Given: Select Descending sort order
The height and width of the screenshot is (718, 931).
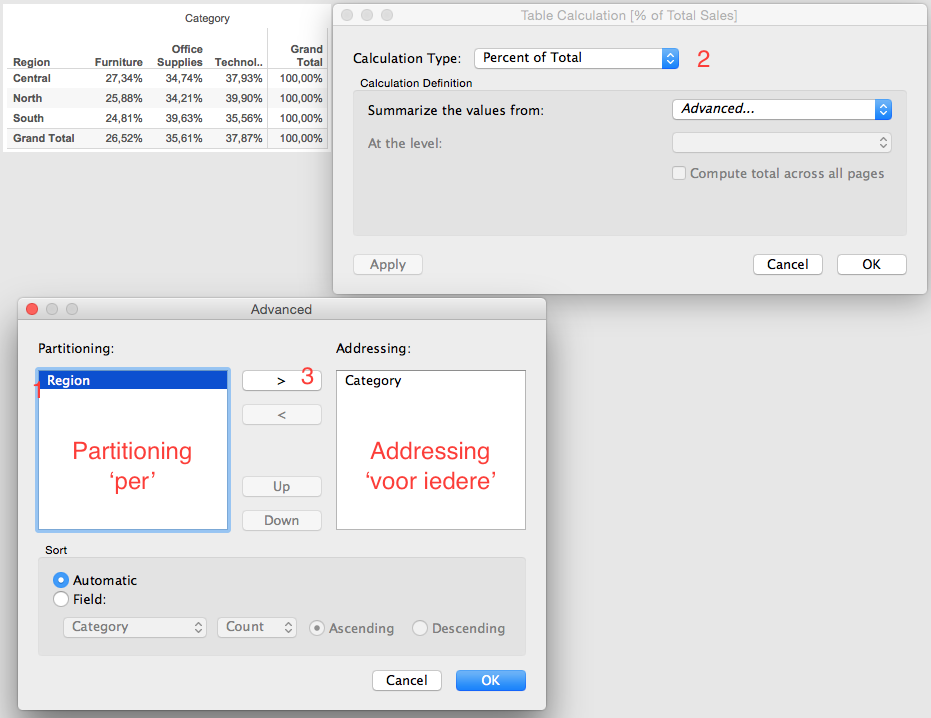Looking at the screenshot, I should [420, 629].
